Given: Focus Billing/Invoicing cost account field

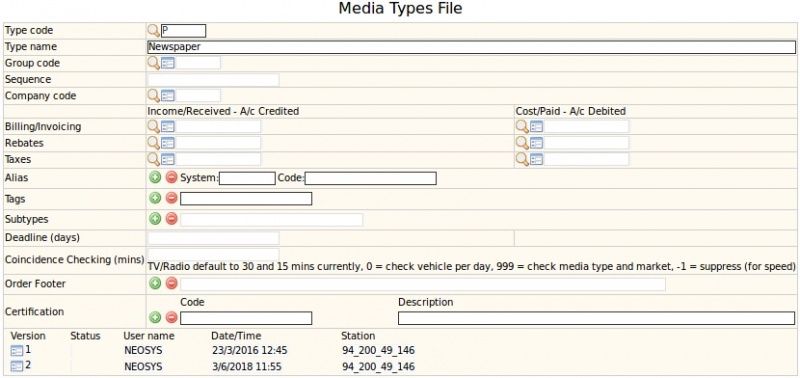Looking at the screenshot, I should pos(586,127).
